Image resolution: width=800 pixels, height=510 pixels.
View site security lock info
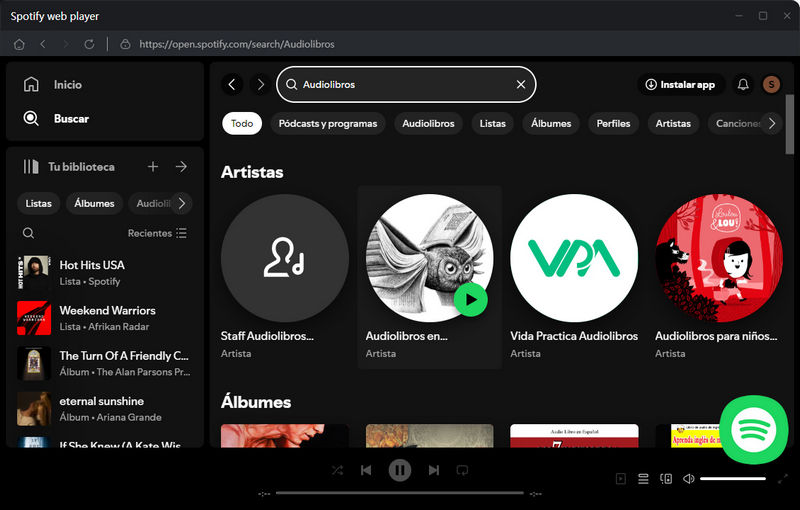point(125,44)
